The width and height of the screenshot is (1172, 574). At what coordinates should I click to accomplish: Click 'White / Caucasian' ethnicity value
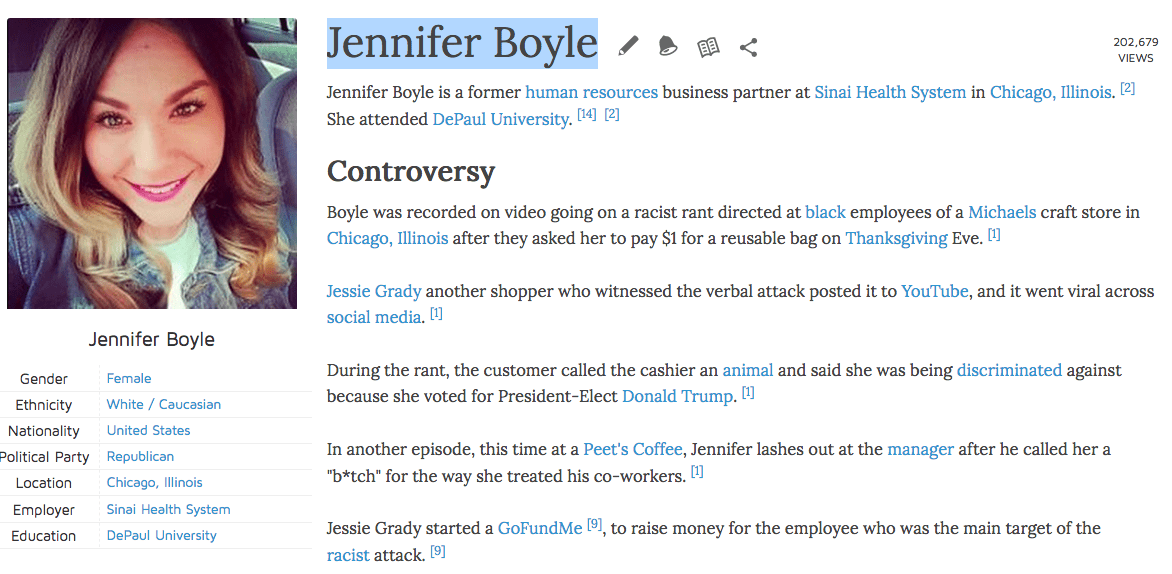point(164,404)
